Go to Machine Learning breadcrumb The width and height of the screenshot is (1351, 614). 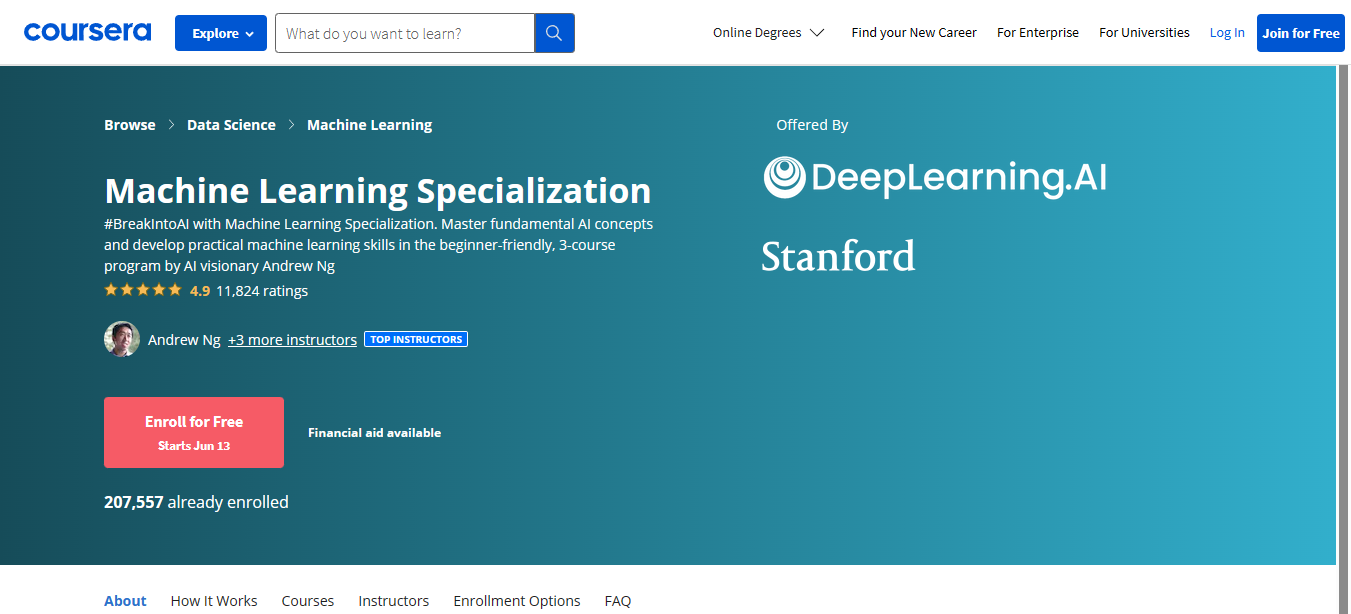tap(370, 125)
